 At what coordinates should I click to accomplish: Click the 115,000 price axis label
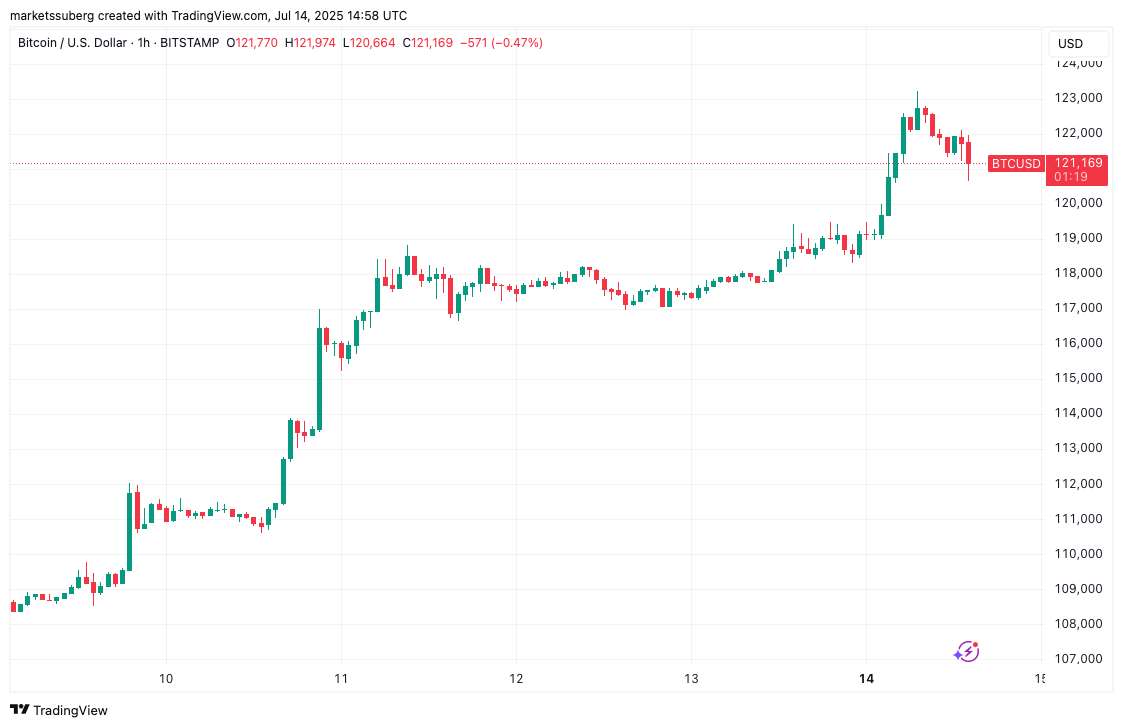[1079, 377]
